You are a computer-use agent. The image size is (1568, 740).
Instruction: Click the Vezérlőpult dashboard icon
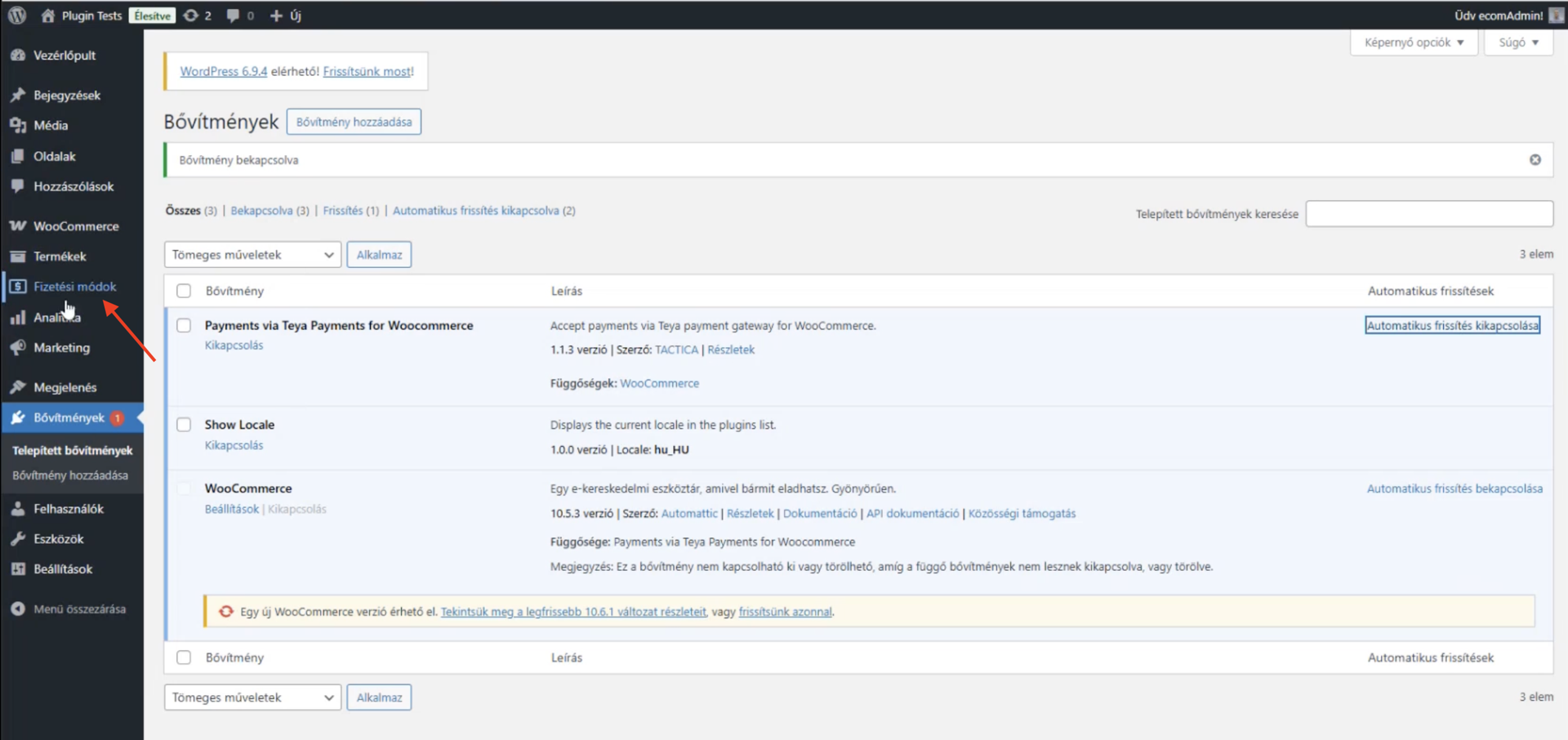tap(18, 56)
